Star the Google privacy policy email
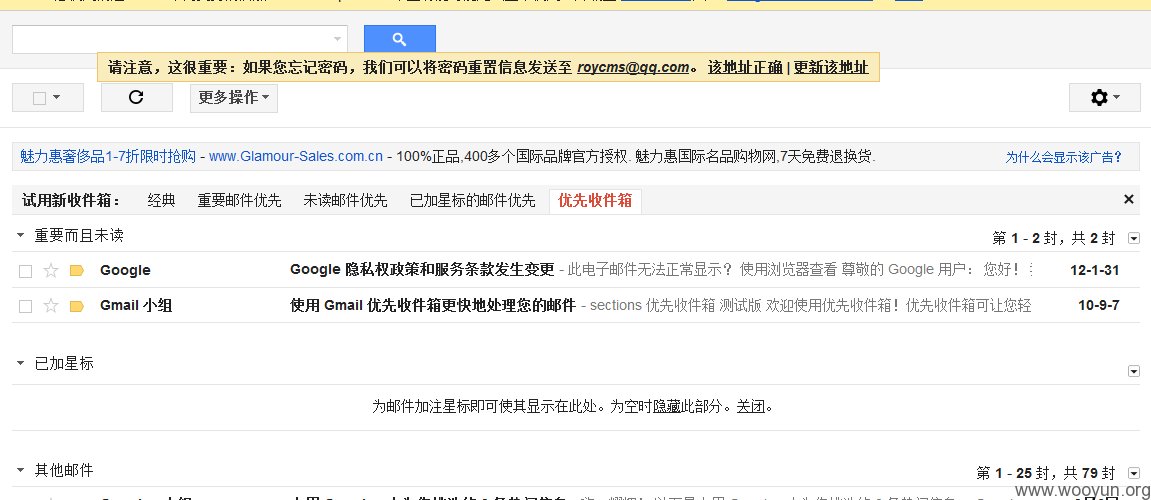 click(51, 270)
